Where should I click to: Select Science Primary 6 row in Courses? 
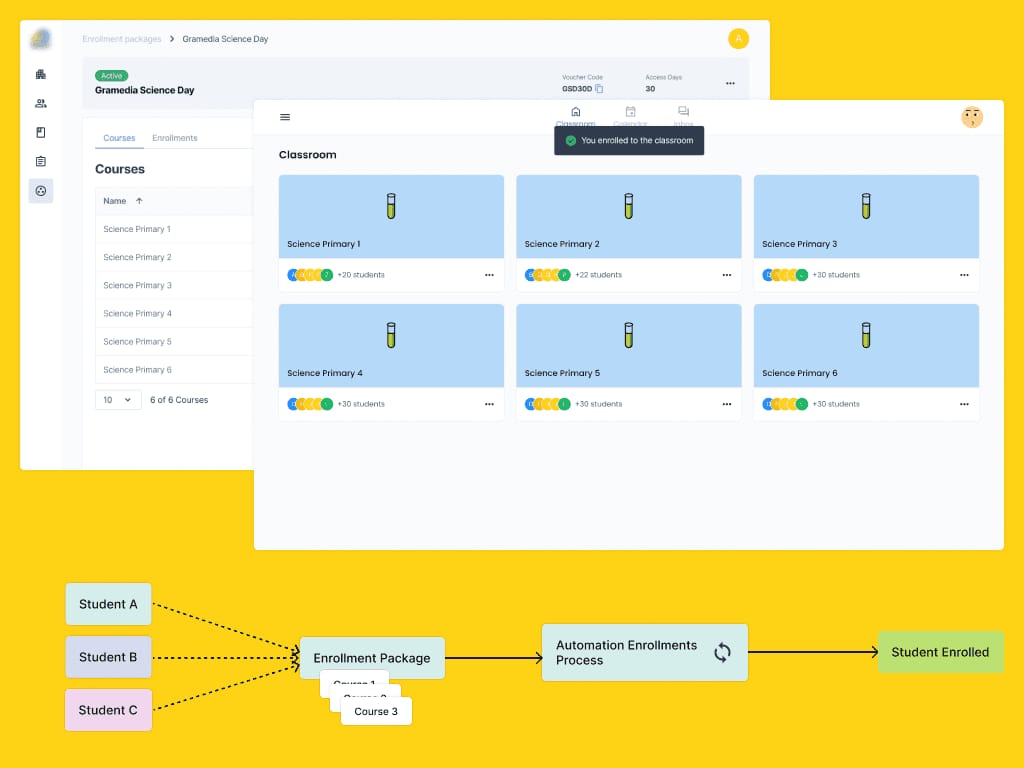(174, 370)
